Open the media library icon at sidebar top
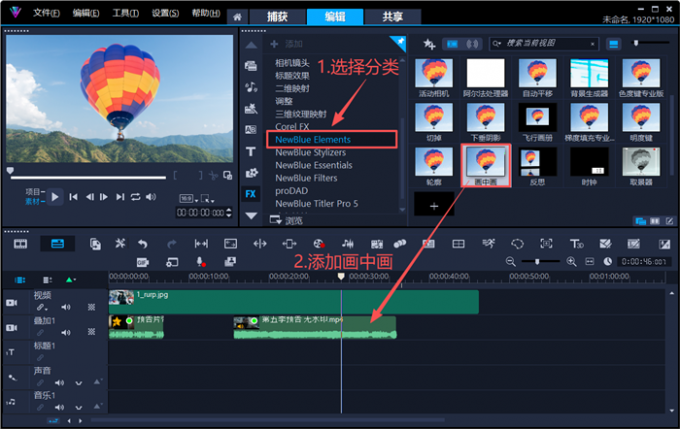The width and height of the screenshot is (680, 429). point(251,65)
